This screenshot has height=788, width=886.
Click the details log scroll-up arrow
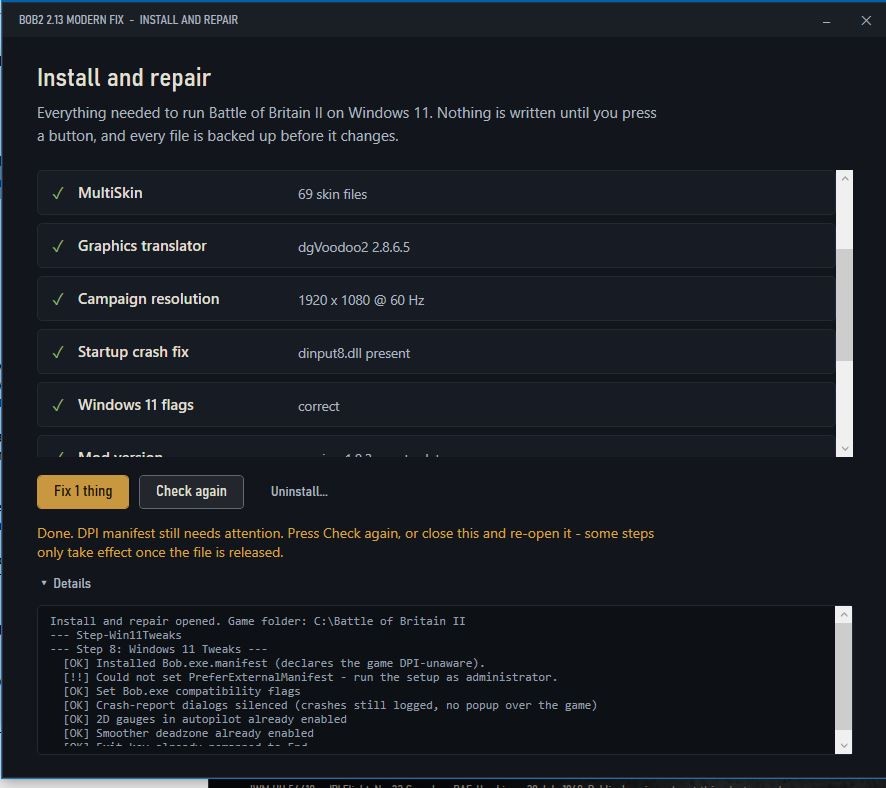pyautogui.click(x=844, y=615)
